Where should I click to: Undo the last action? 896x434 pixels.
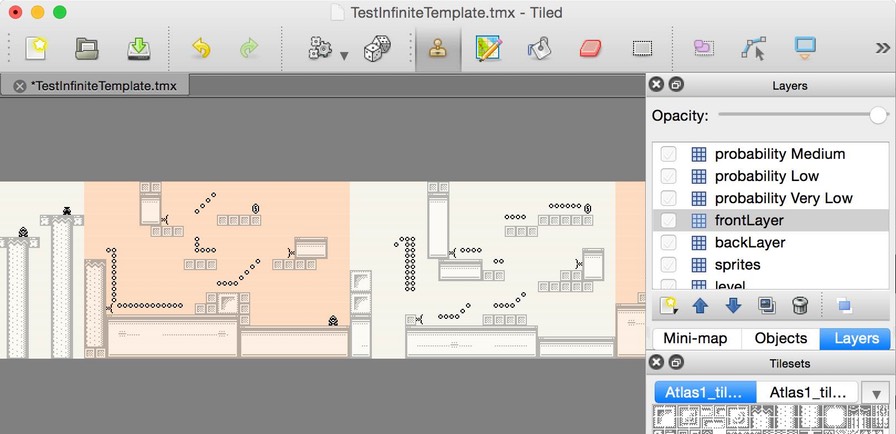pos(201,49)
